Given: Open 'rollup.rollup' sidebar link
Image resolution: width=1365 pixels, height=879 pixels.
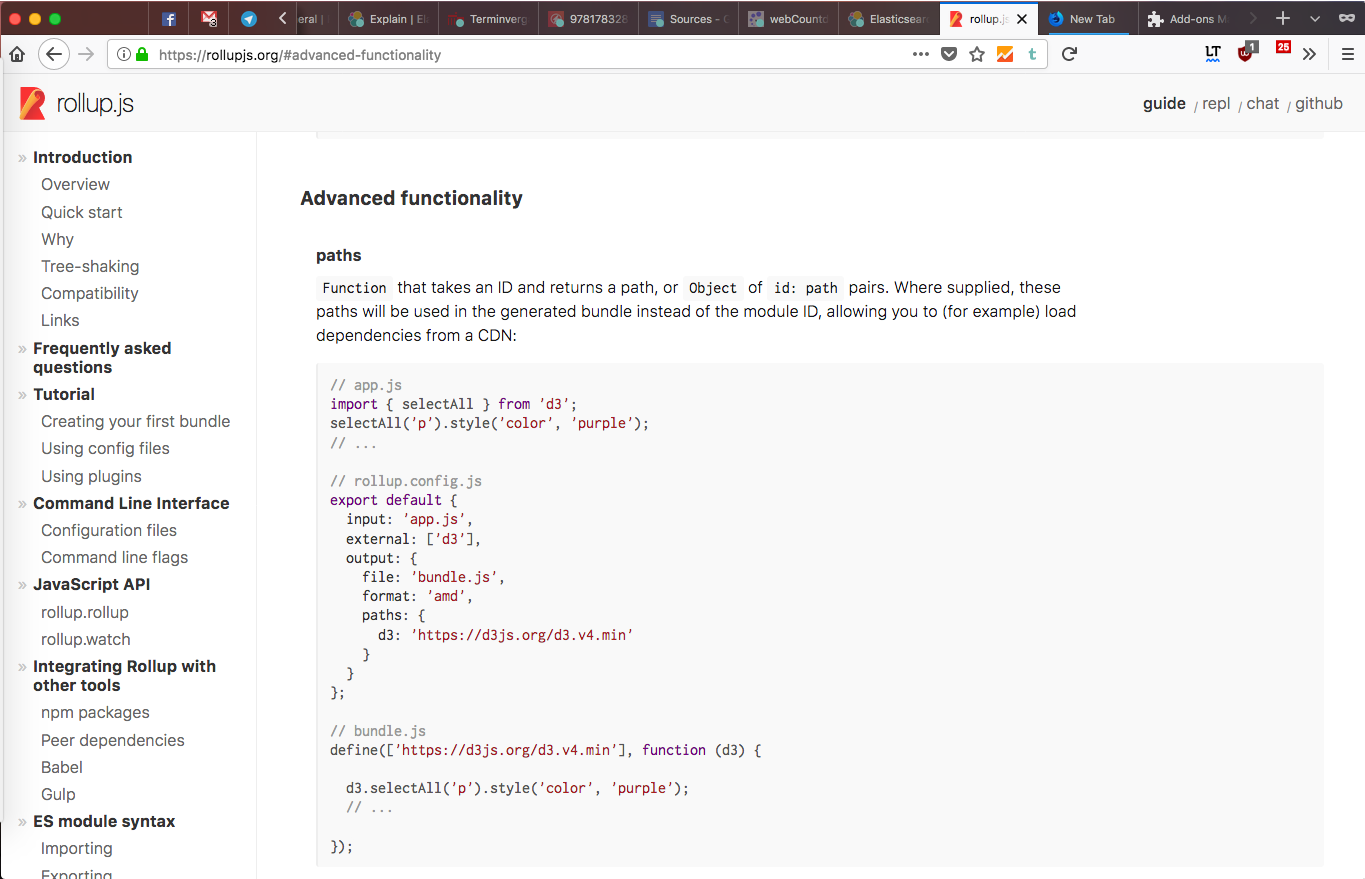Looking at the screenshot, I should pyautogui.click(x=84, y=612).
